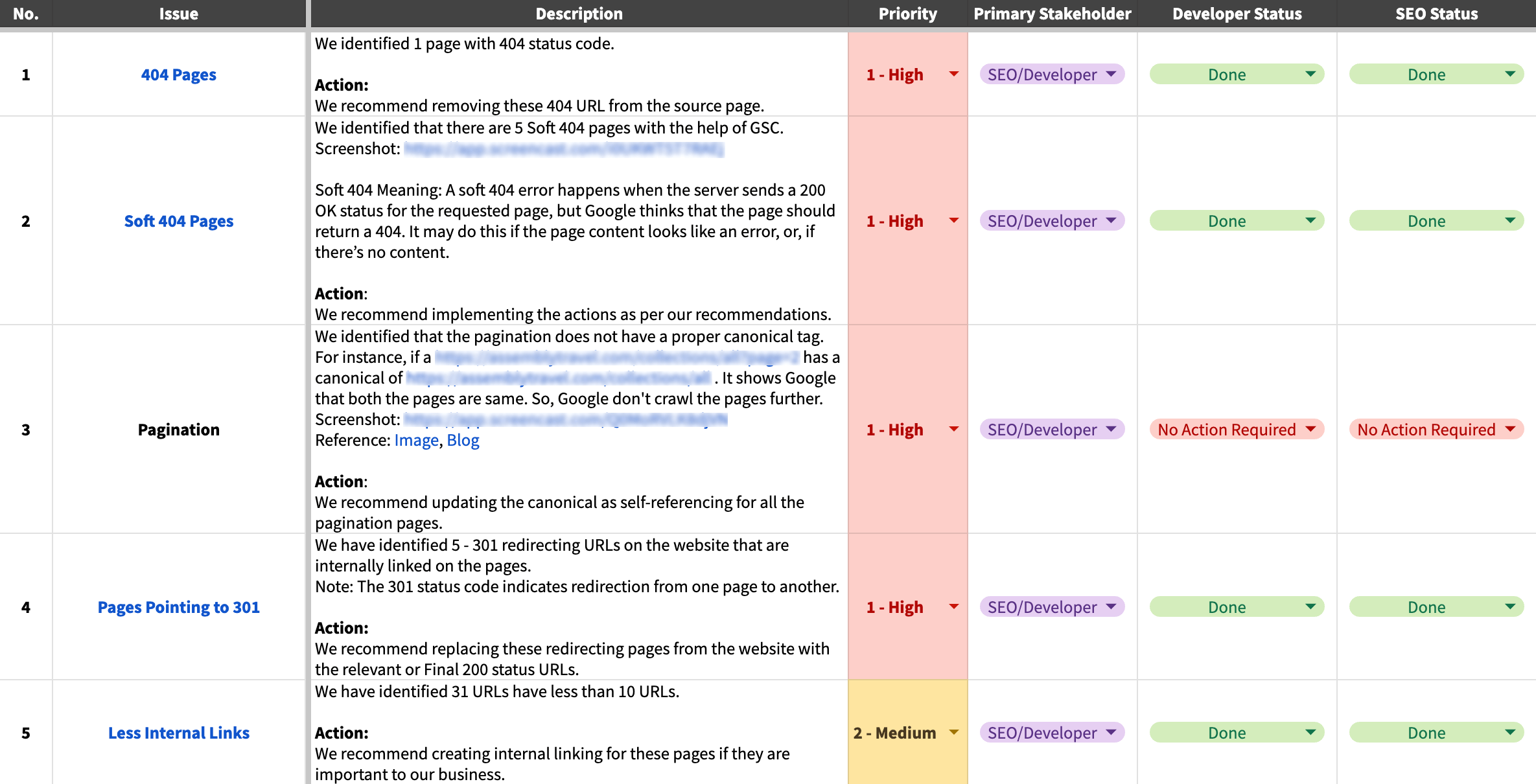Viewport: 1536px width, 784px height.
Task: Open the Soft 404 Pages link
Action: pos(178,222)
